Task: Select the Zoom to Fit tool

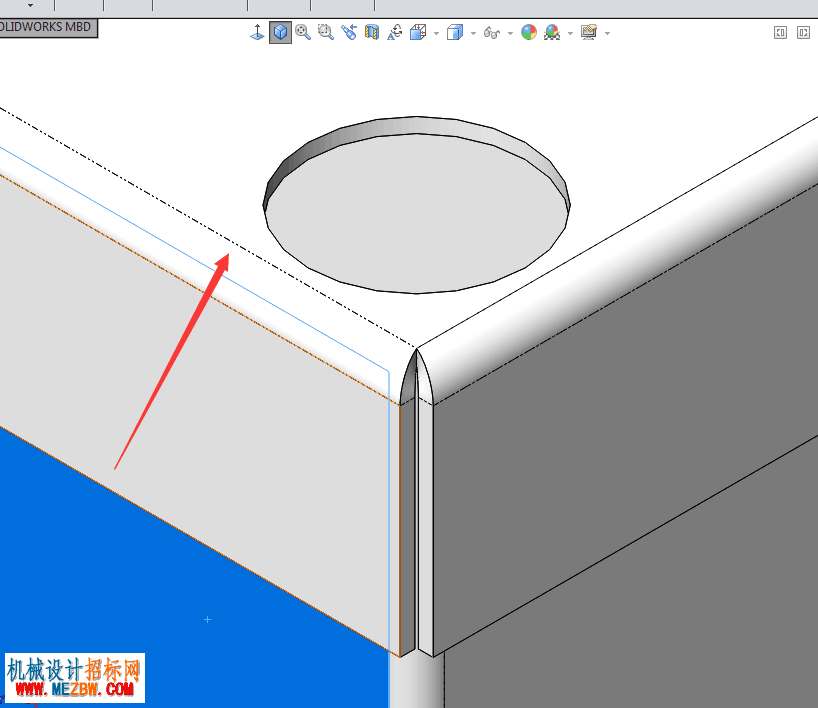Action: pyautogui.click(x=303, y=32)
